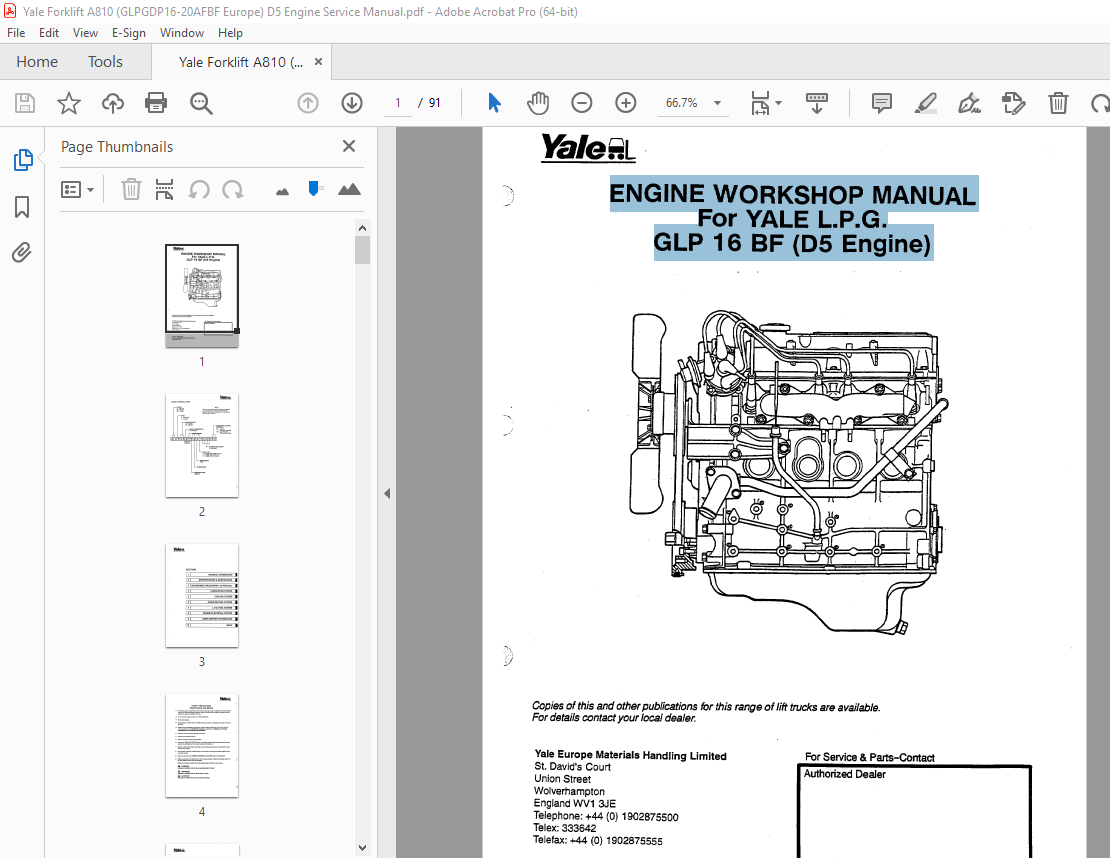Select page 2 thumbnail

point(202,446)
